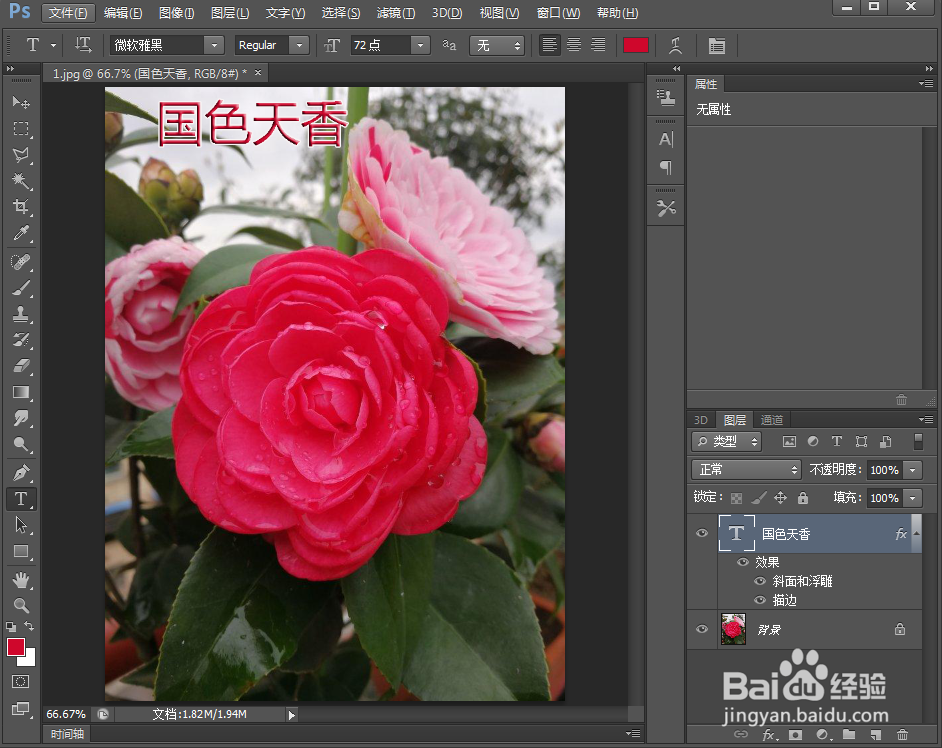Viewport: 942px width, 748px height.
Task: Create a new layer
Action: [875, 735]
